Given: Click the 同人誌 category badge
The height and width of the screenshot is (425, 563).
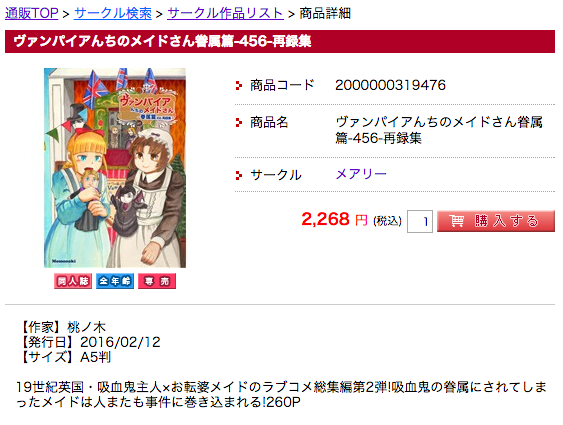Looking at the screenshot, I should tap(73, 281).
